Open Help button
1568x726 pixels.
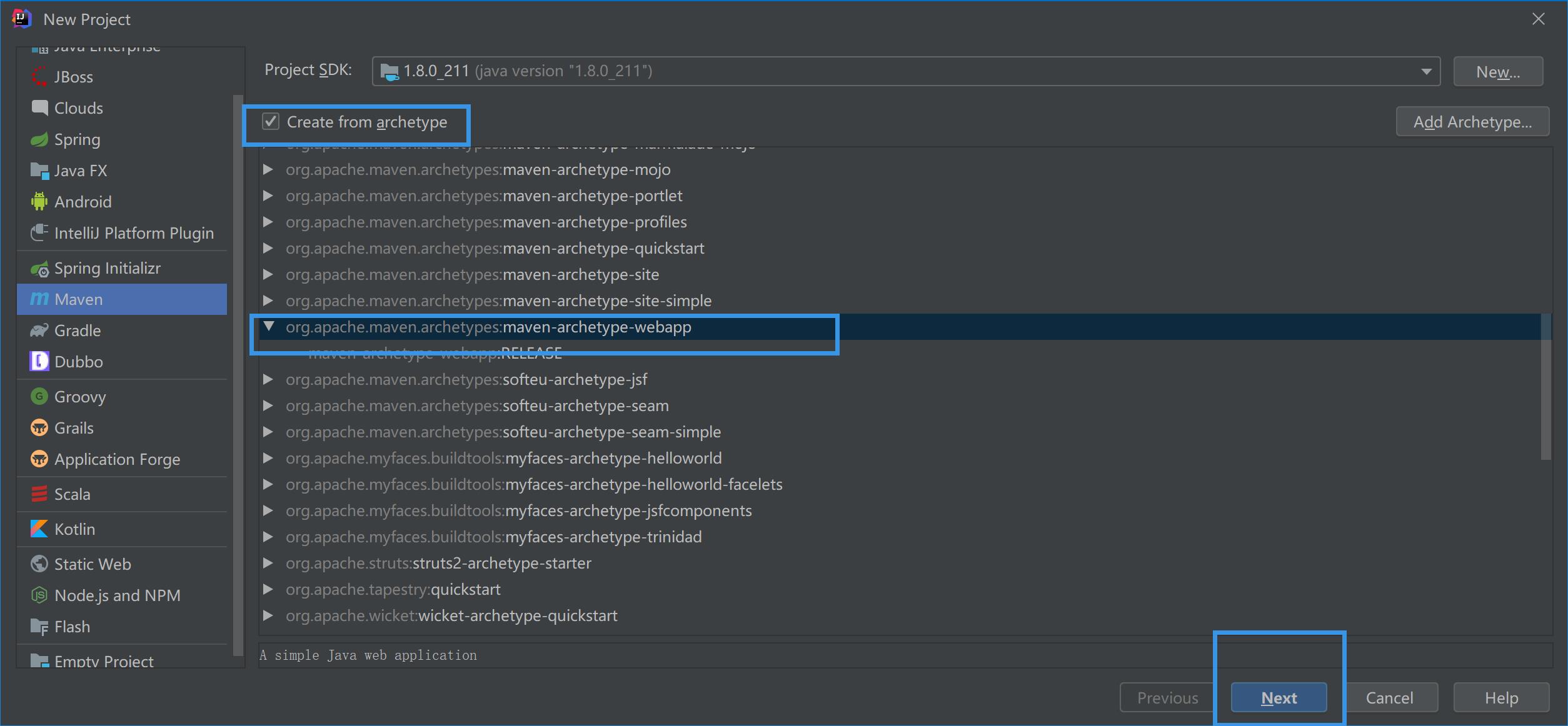click(1502, 697)
